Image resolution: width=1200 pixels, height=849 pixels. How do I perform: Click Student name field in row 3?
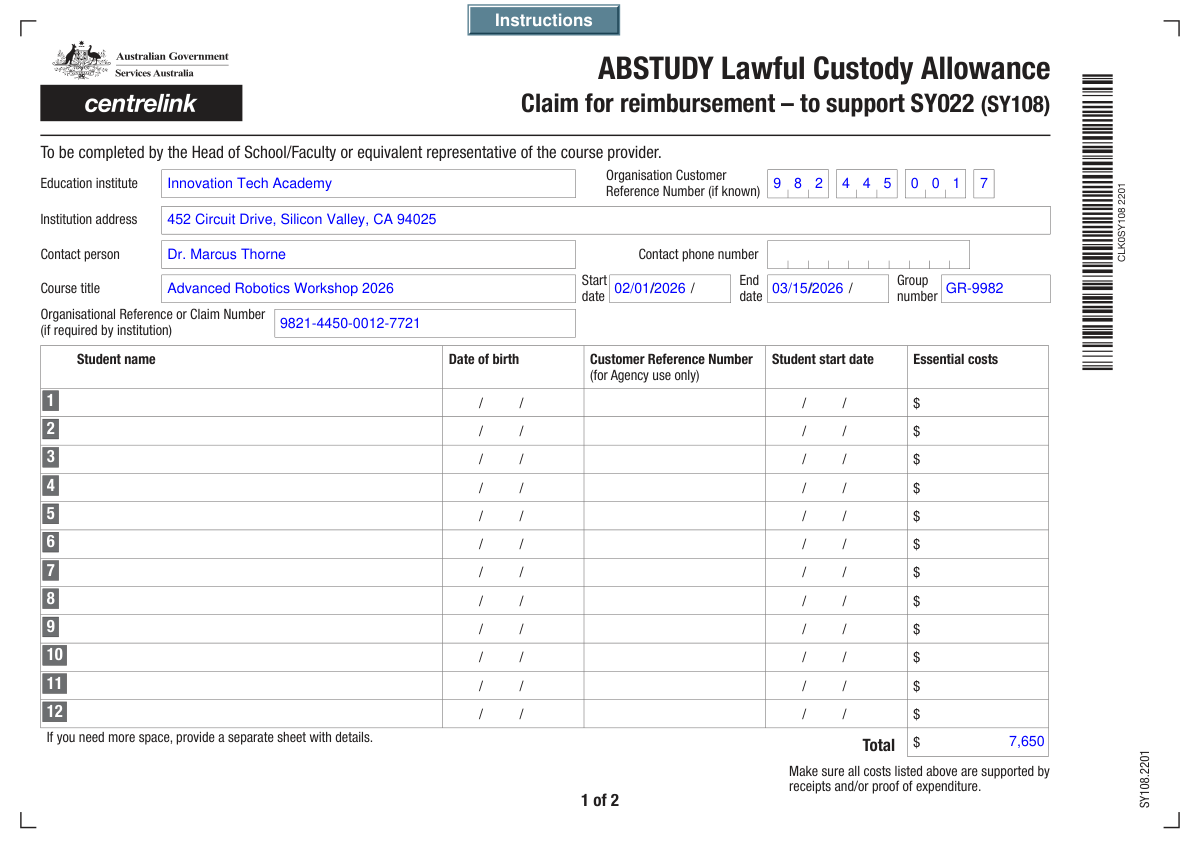[x=251, y=459]
